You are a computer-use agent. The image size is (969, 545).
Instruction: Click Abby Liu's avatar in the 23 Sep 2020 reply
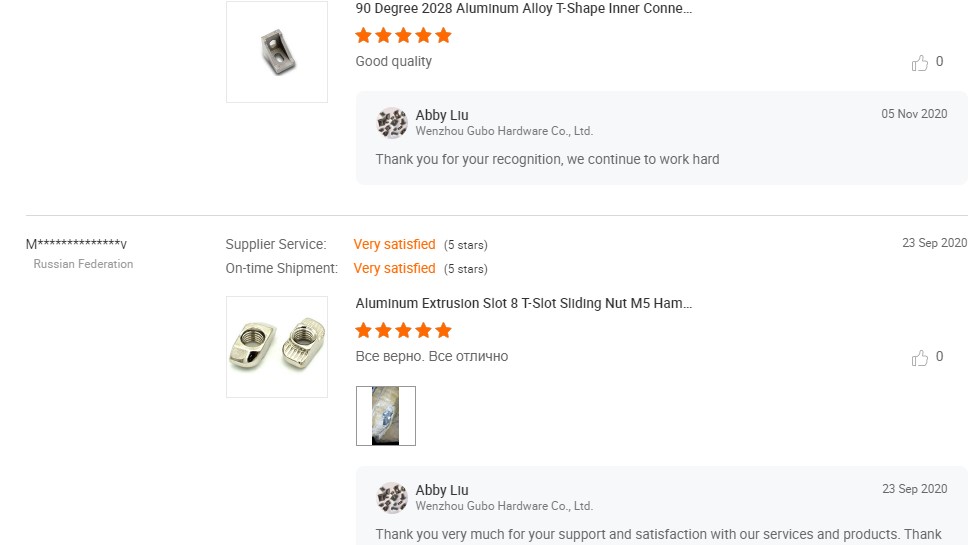pos(392,498)
